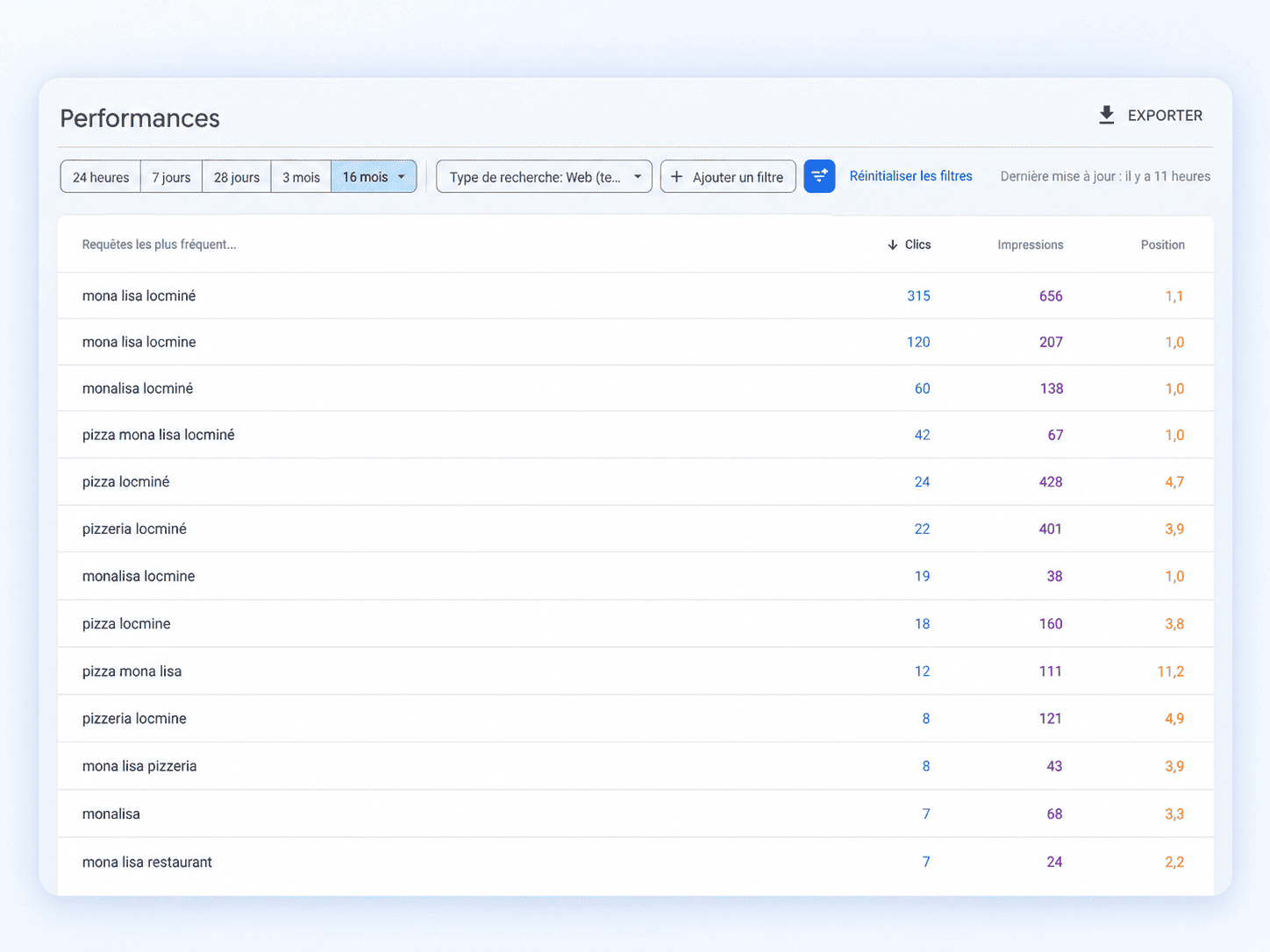Click the plus icon in Ajouter un filtre
This screenshot has width=1270, height=952.
pyautogui.click(x=676, y=177)
